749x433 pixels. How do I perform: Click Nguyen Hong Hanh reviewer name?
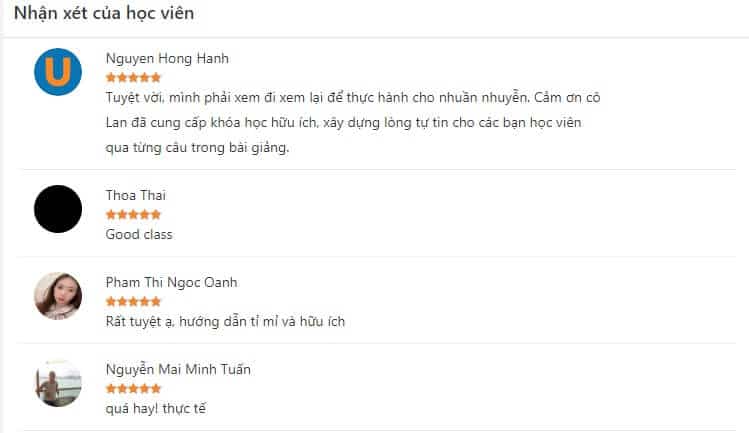167,58
